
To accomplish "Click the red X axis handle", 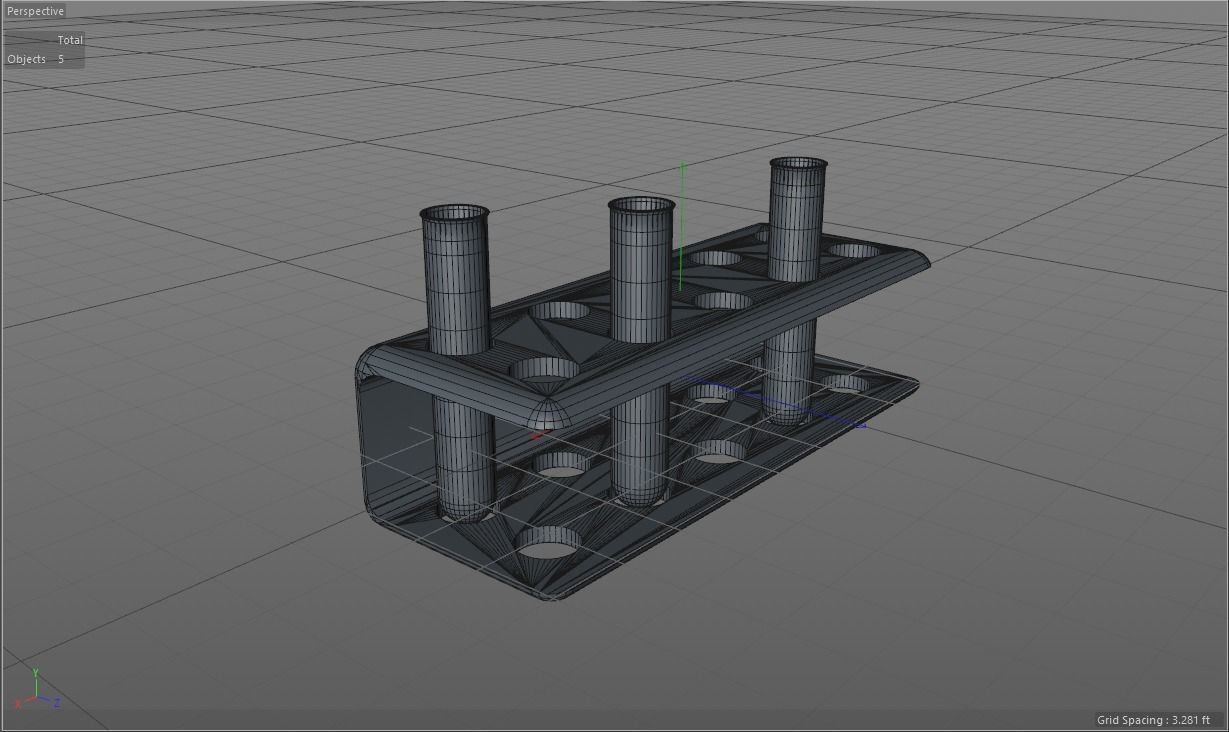I will click(539, 433).
